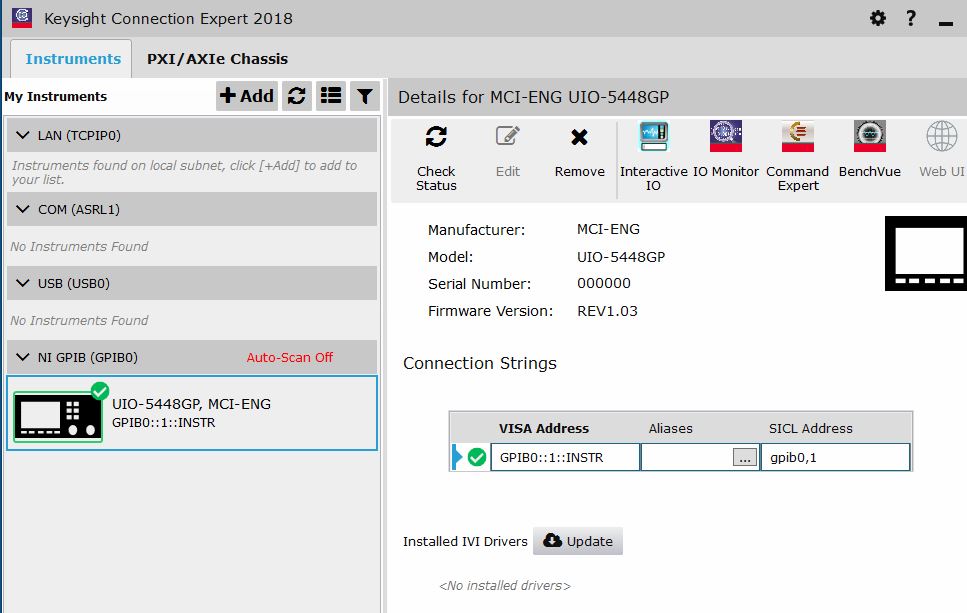Click the SICL Address gpib0,1 field
This screenshot has width=967, height=613.
pyautogui.click(x=835, y=457)
